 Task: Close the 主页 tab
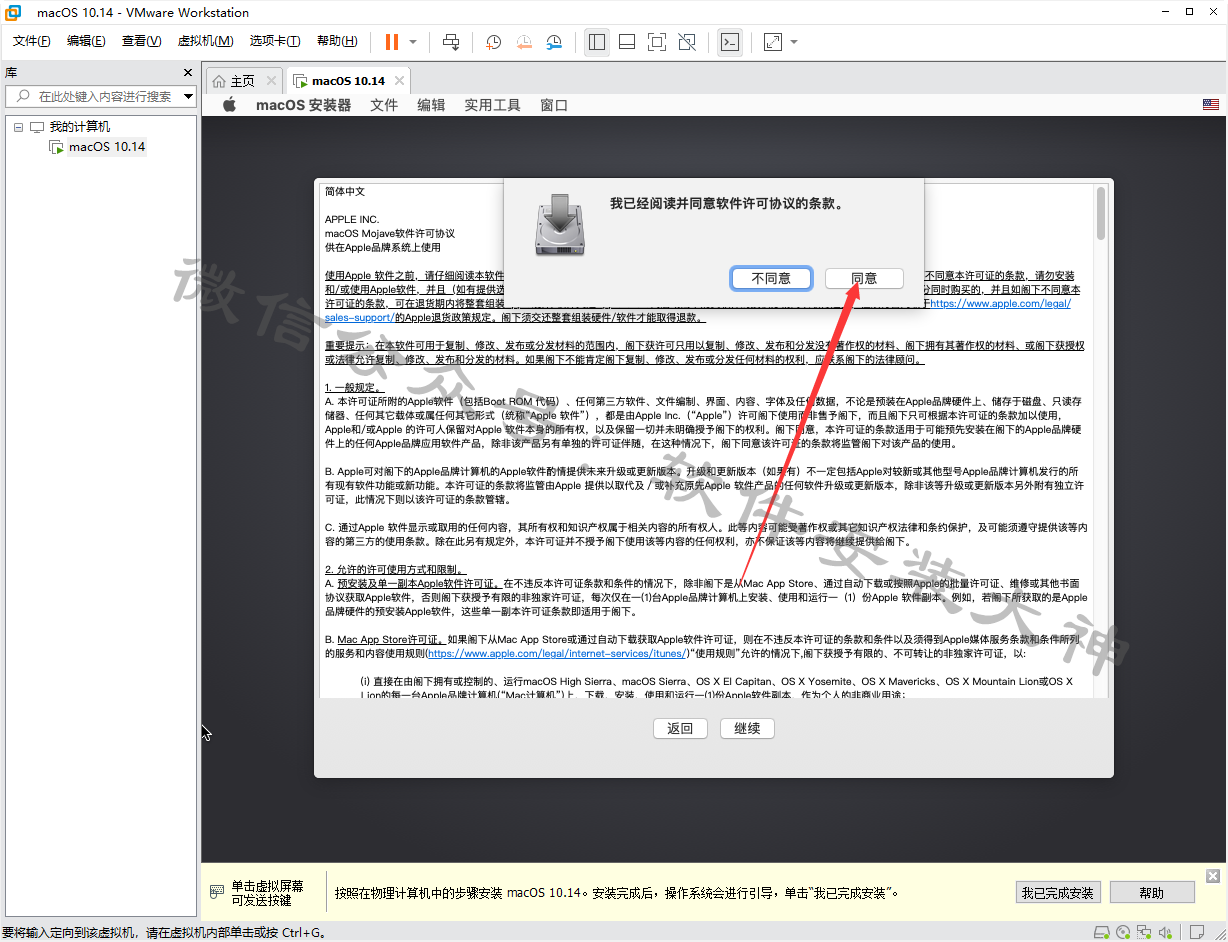271,81
